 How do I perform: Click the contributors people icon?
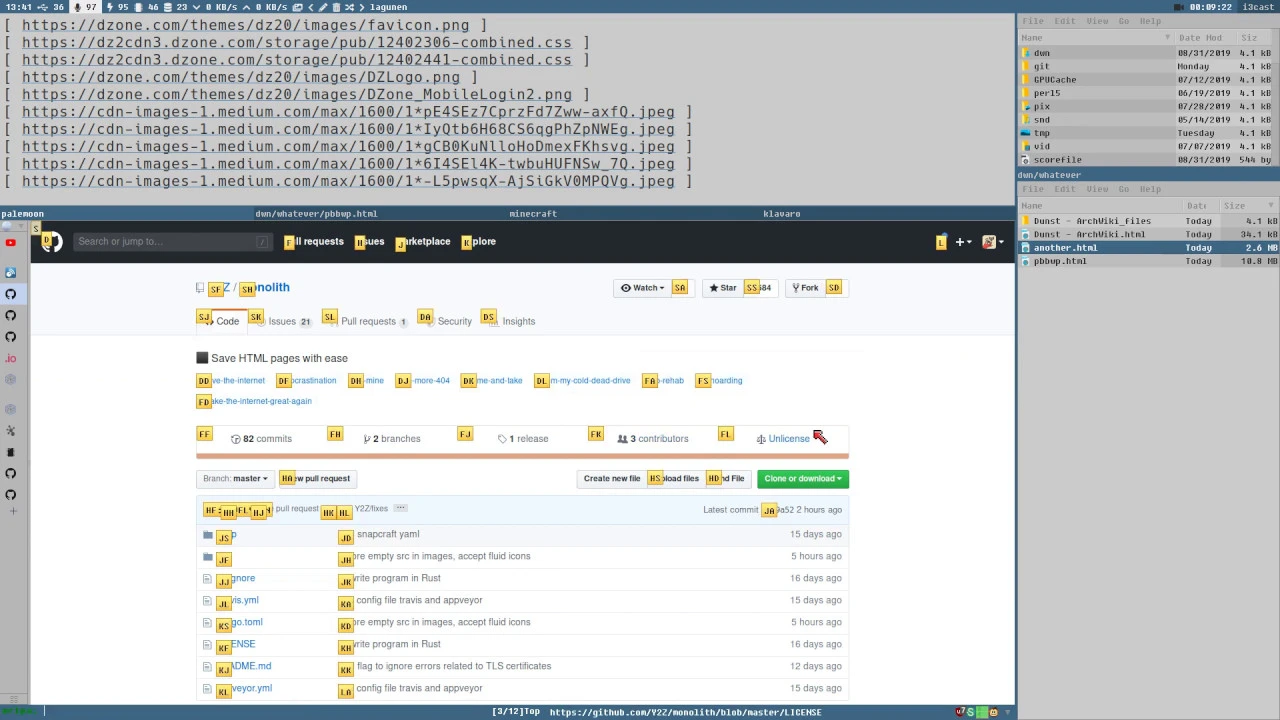622,439
